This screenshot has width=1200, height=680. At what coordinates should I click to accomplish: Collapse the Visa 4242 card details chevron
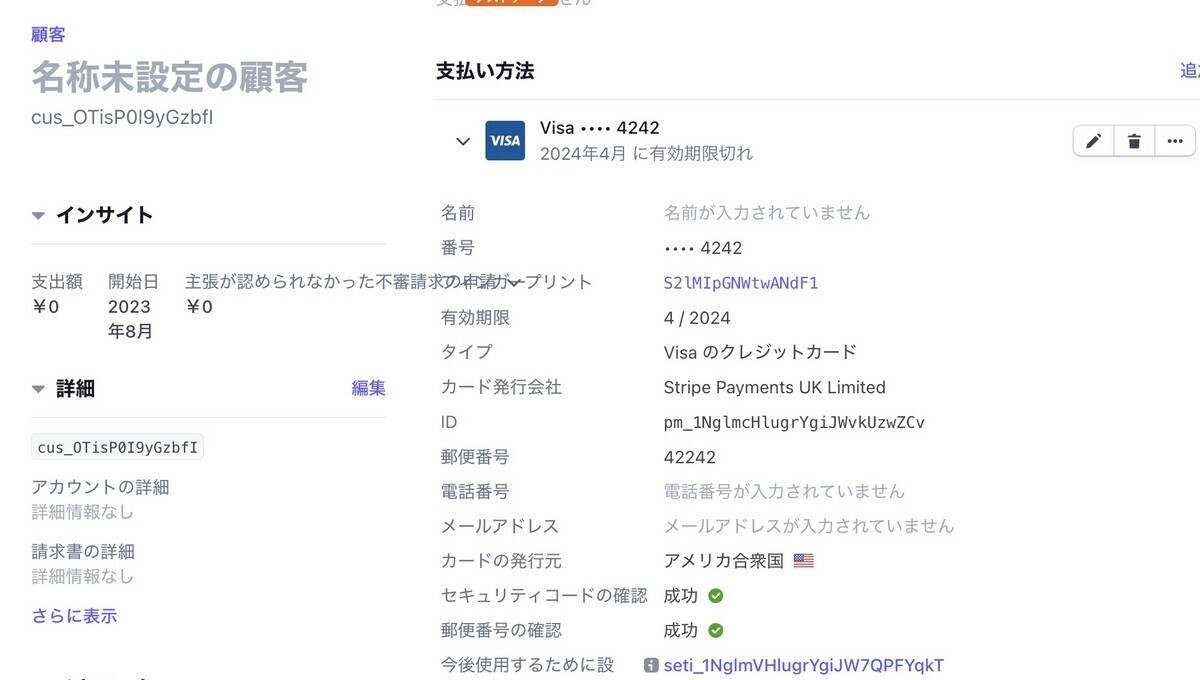pos(463,141)
